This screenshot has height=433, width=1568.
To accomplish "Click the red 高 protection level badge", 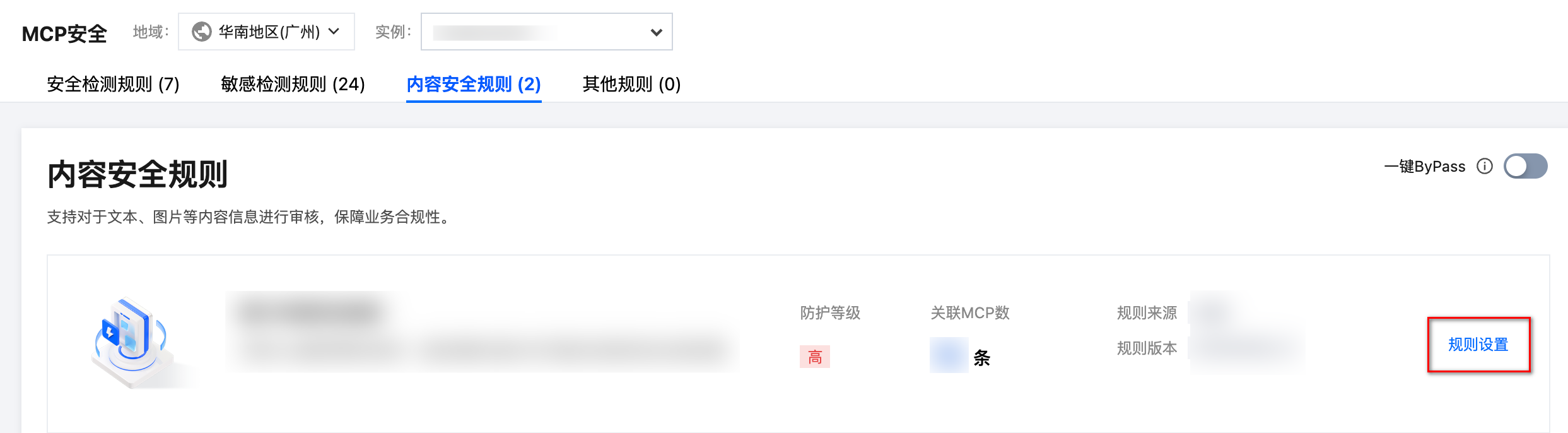I will pyautogui.click(x=815, y=357).
